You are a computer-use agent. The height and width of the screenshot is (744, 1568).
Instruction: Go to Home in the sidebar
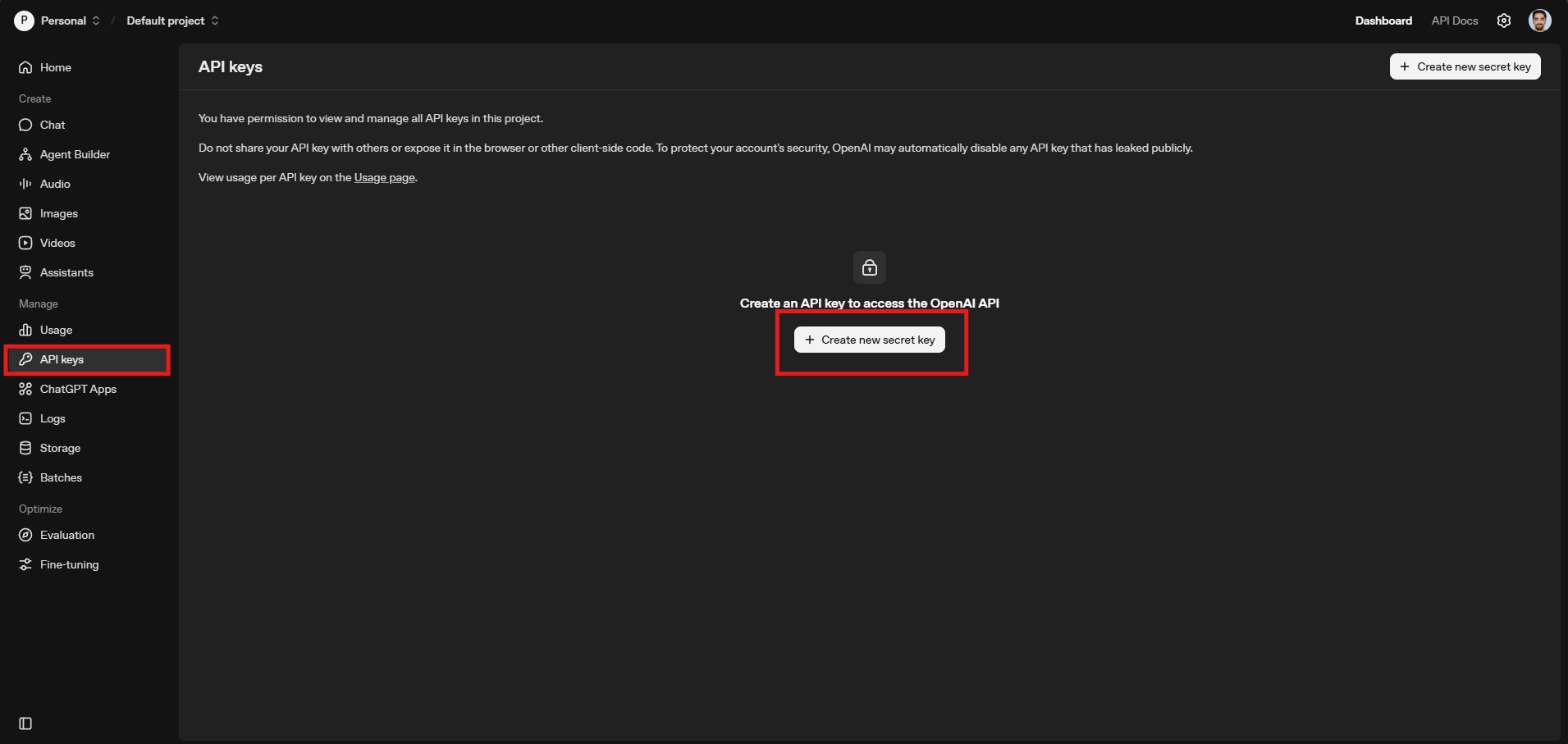pos(88,67)
